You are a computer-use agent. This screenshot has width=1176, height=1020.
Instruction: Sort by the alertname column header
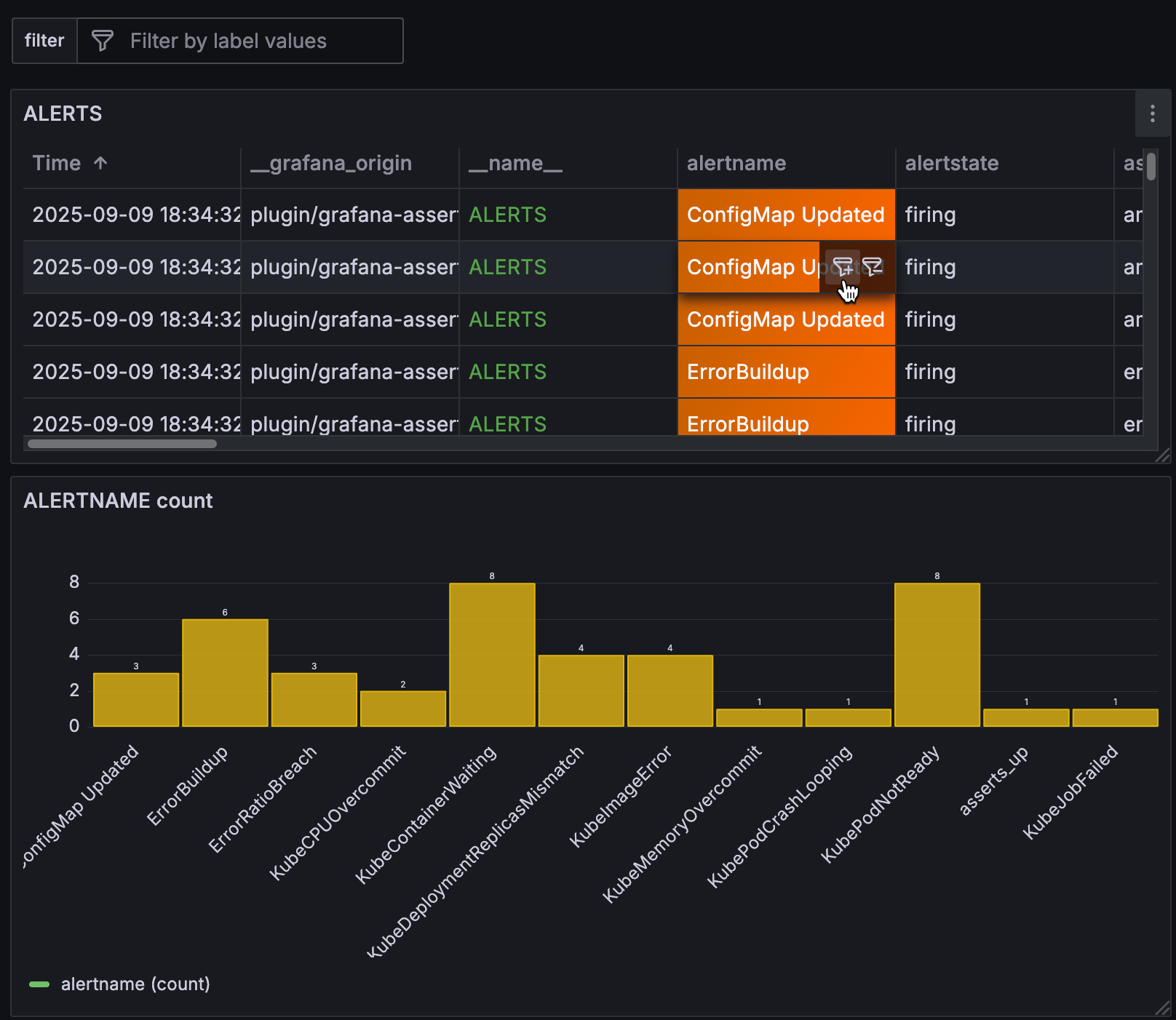tap(736, 163)
